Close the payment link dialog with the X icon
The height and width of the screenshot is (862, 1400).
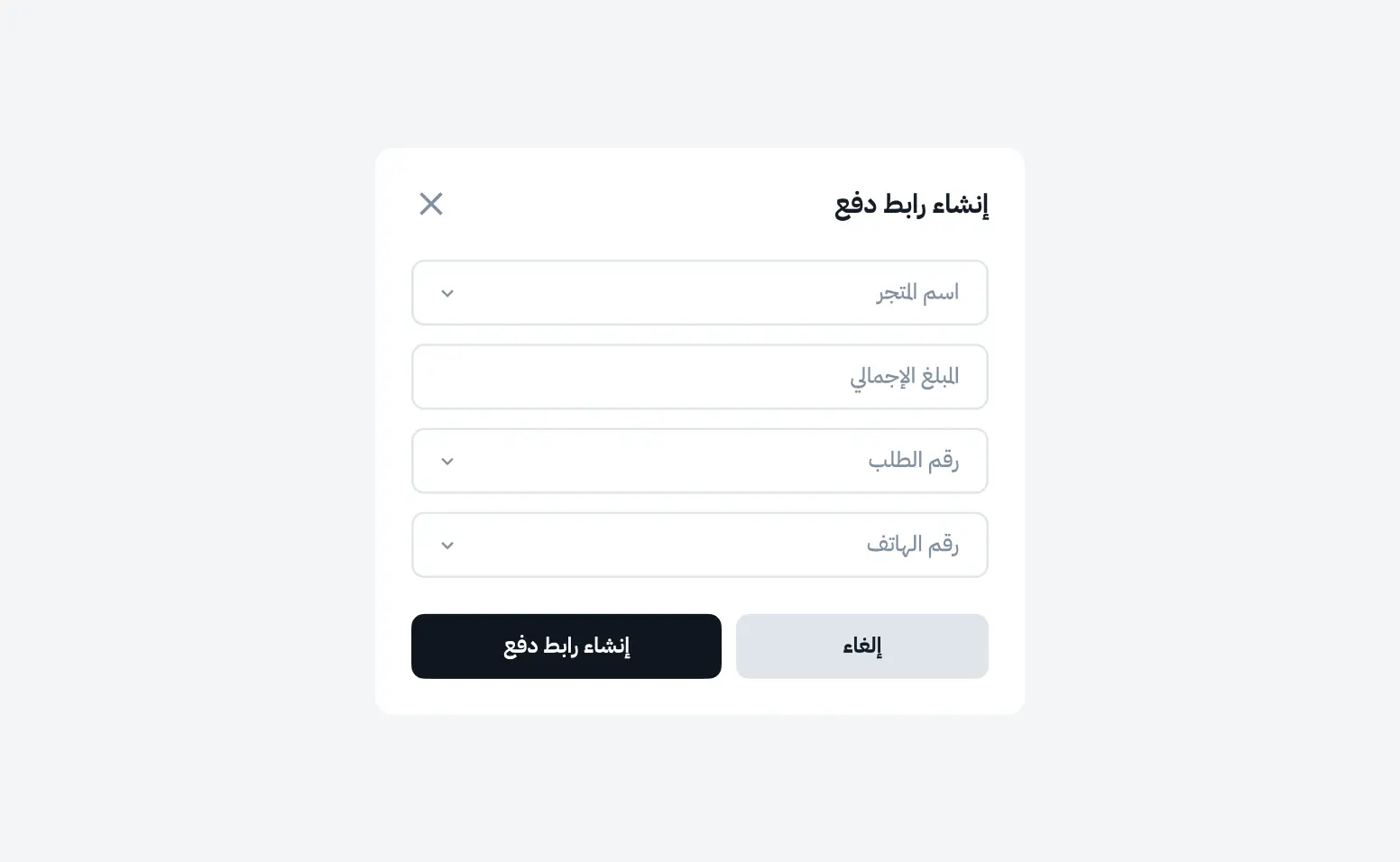pos(431,204)
